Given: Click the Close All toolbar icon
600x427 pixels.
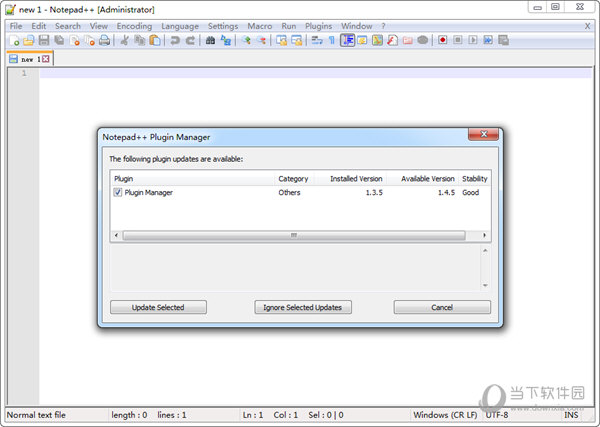Looking at the screenshot, I should tap(90, 40).
